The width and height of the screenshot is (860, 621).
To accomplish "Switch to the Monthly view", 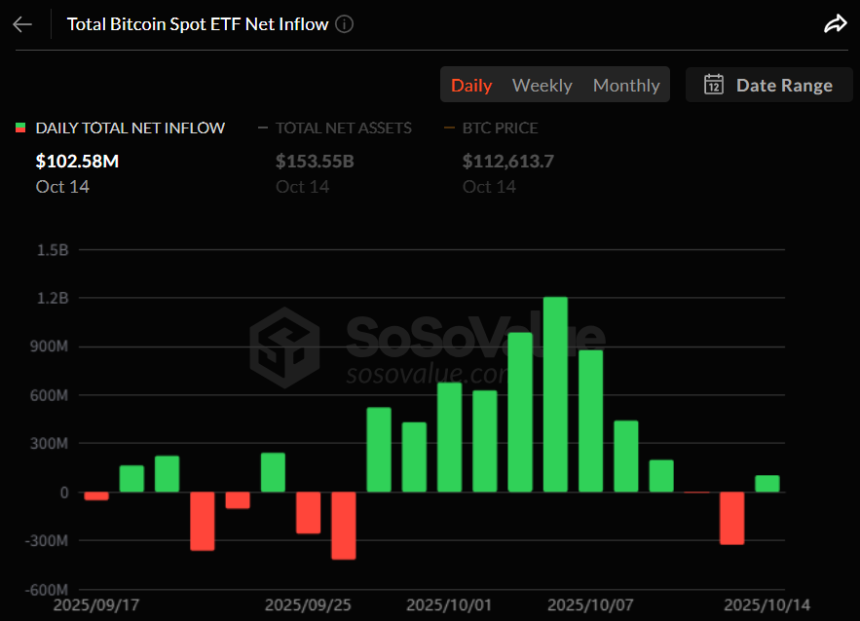I will coord(626,85).
